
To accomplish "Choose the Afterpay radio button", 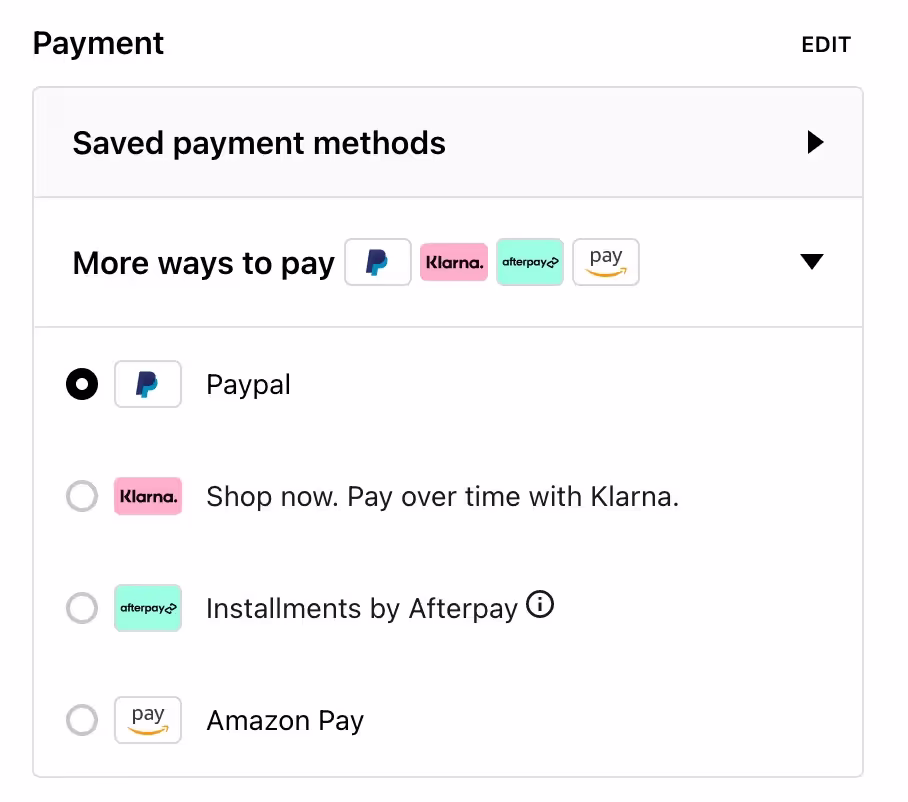I will click(82, 608).
